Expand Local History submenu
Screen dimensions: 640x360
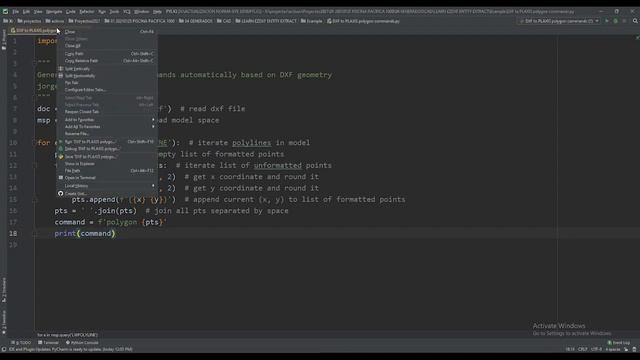pos(107,186)
